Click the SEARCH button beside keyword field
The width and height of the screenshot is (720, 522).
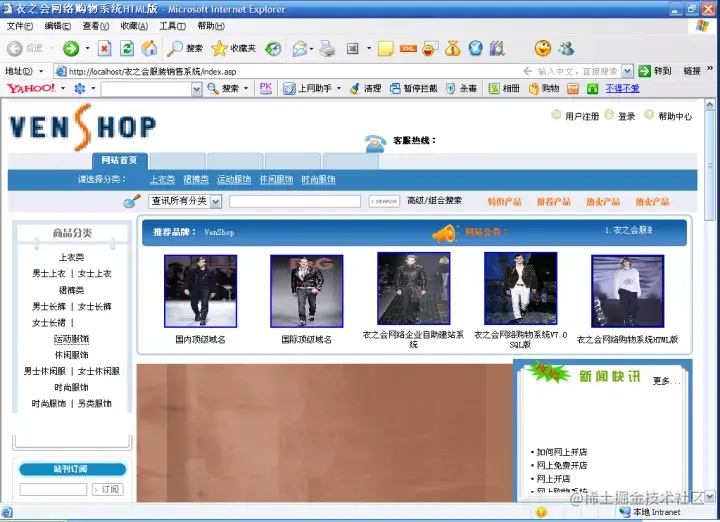pyautogui.click(x=384, y=201)
